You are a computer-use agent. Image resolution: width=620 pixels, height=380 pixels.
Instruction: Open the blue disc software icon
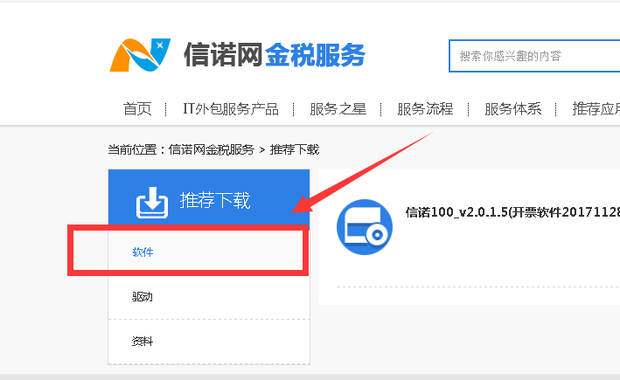coord(365,227)
